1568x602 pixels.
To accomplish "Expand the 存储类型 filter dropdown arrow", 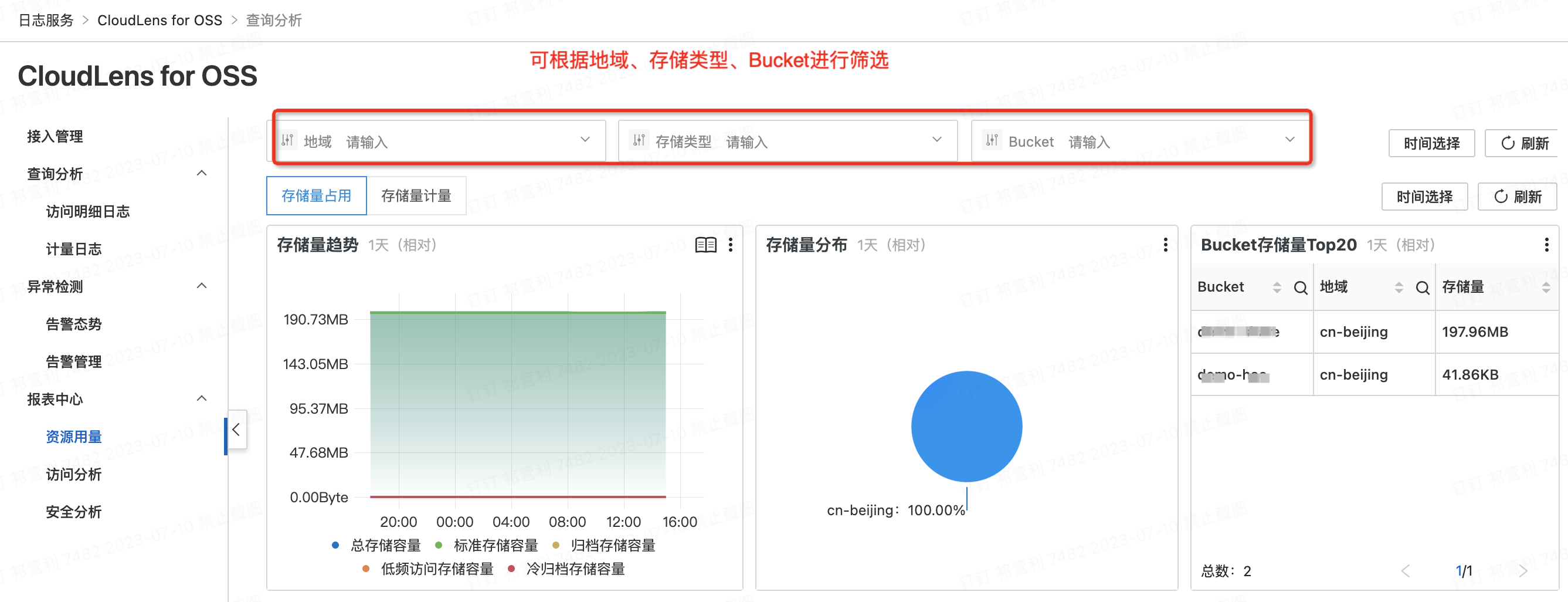I will pyautogui.click(x=937, y=140).
